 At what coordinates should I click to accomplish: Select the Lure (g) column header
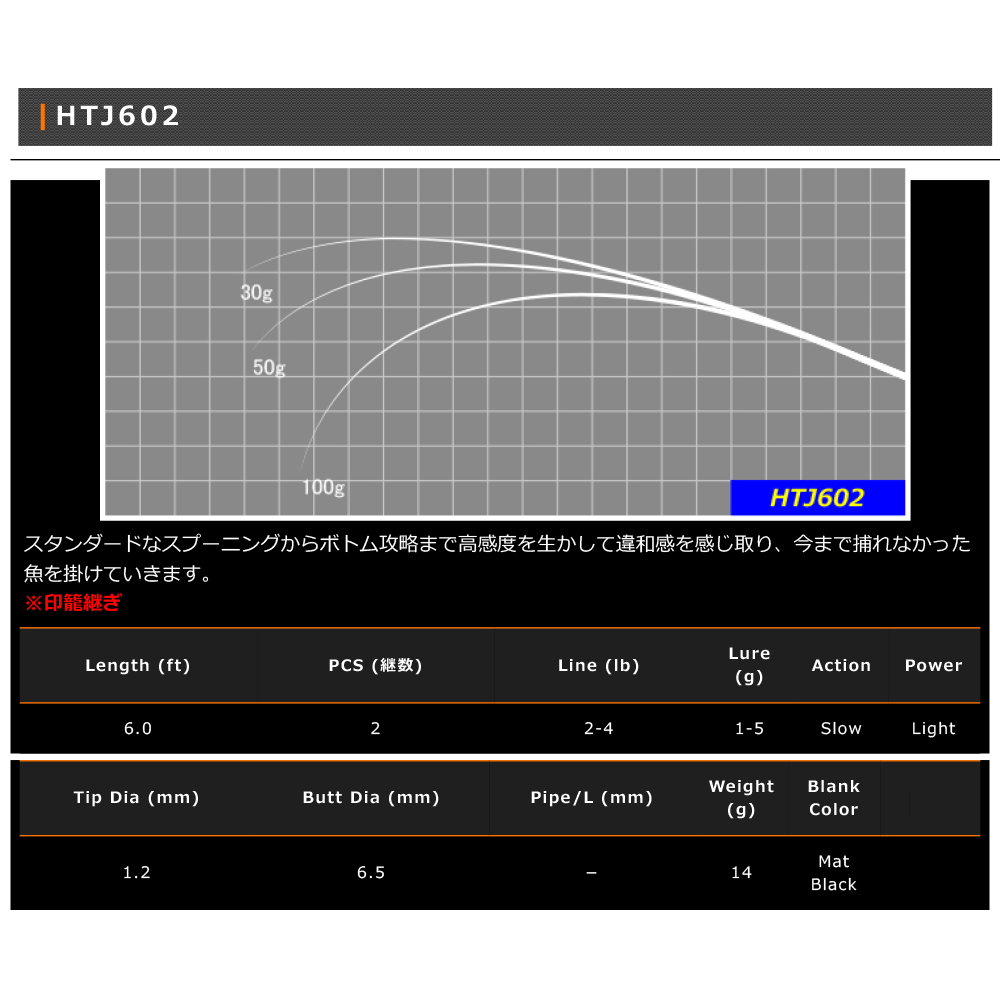749,665
